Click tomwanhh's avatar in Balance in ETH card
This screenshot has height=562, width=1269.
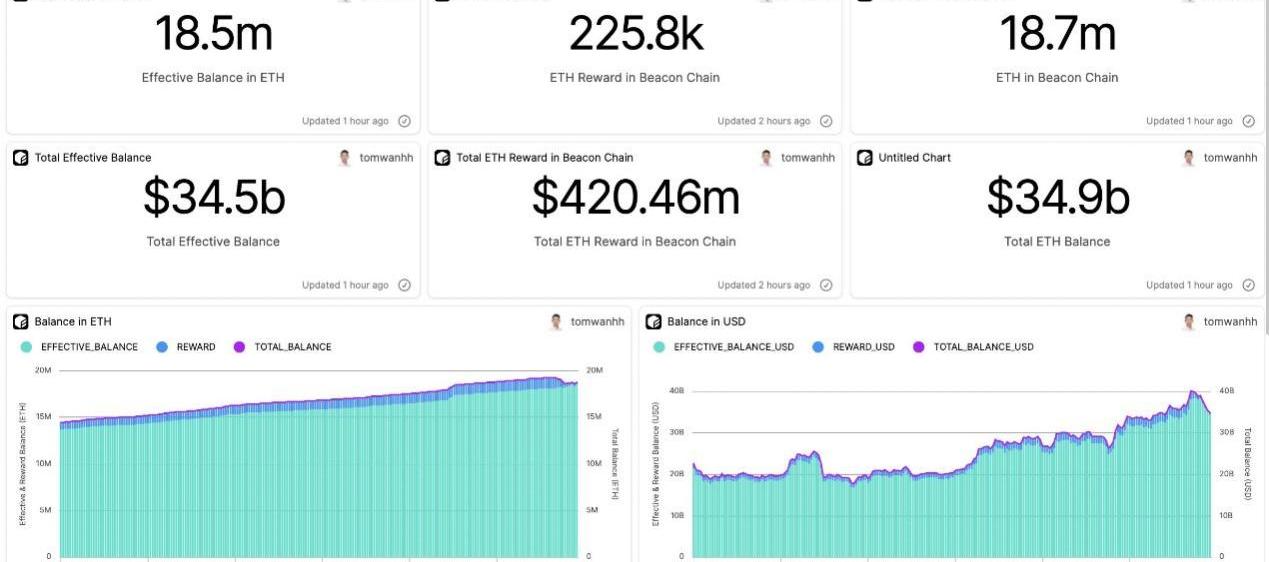point(556,322)
